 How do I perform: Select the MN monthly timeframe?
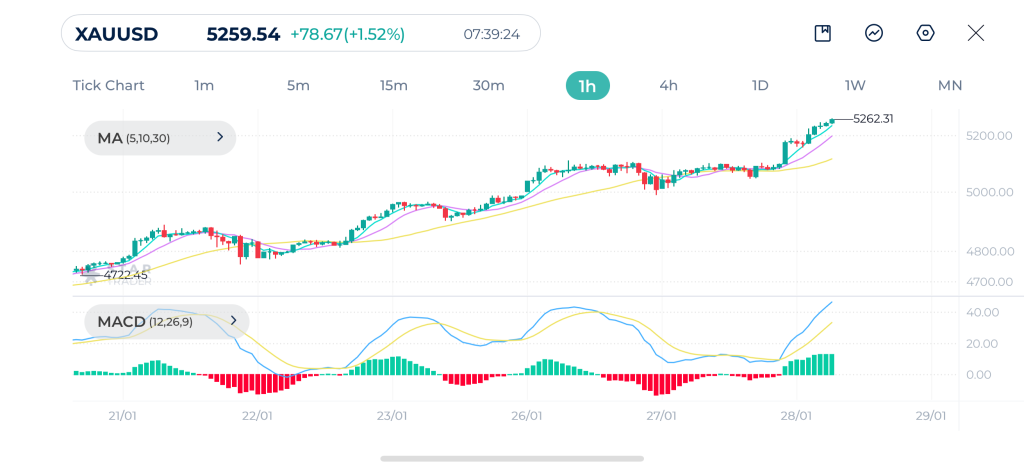pyautogui.click(x=950, y=86)
